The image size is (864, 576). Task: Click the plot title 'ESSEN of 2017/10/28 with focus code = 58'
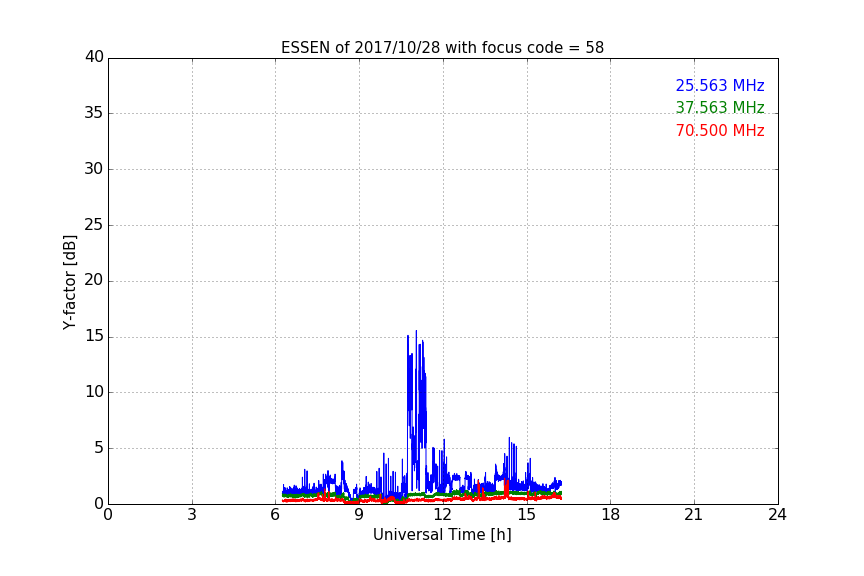pyautogui.click(x=442, y=48)
